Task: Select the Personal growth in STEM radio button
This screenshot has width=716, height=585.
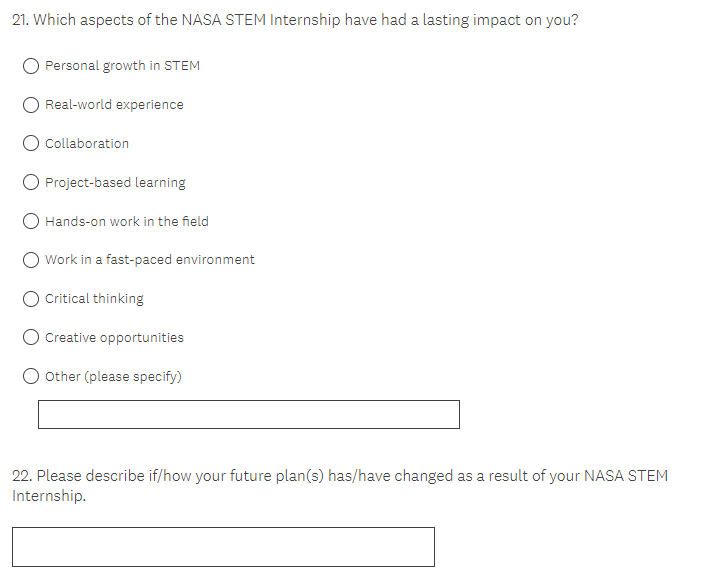Action: (x=32, y=66)
